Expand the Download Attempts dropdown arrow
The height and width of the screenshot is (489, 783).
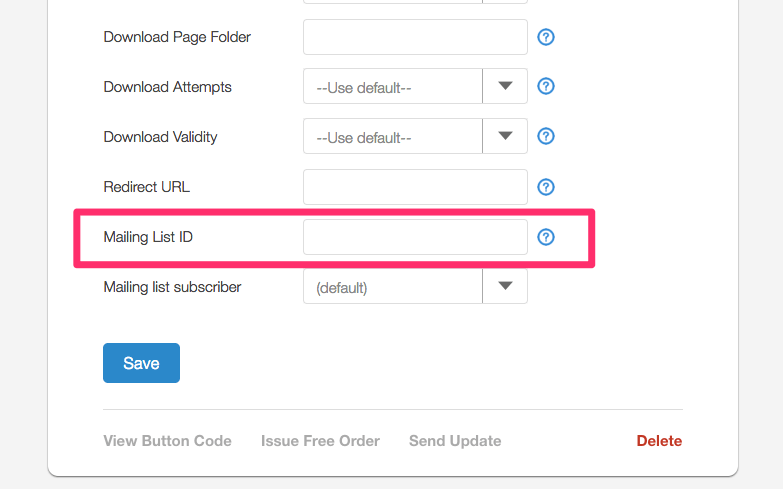[505, 86]
